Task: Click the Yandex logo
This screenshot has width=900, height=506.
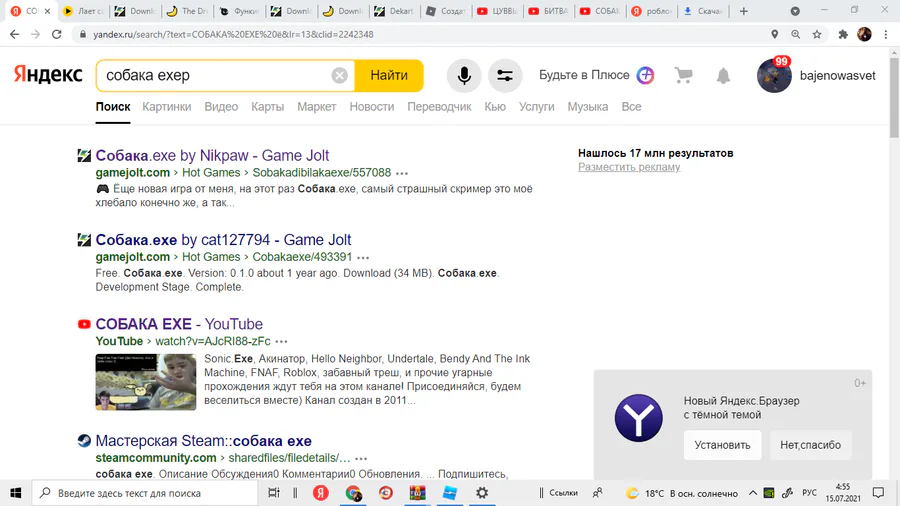Action: tap(48, 75)
